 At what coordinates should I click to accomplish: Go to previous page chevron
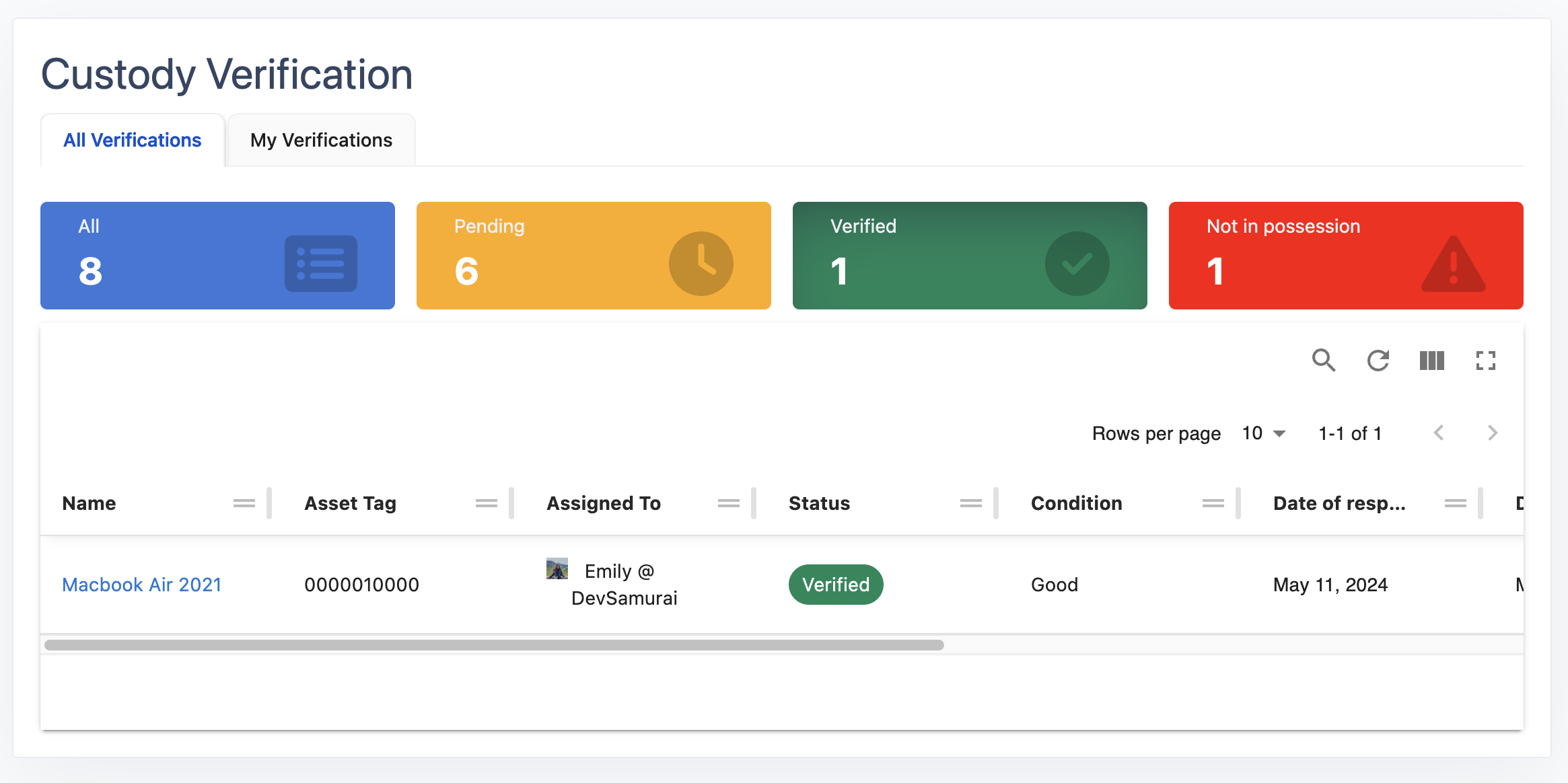pos(1439,433)
